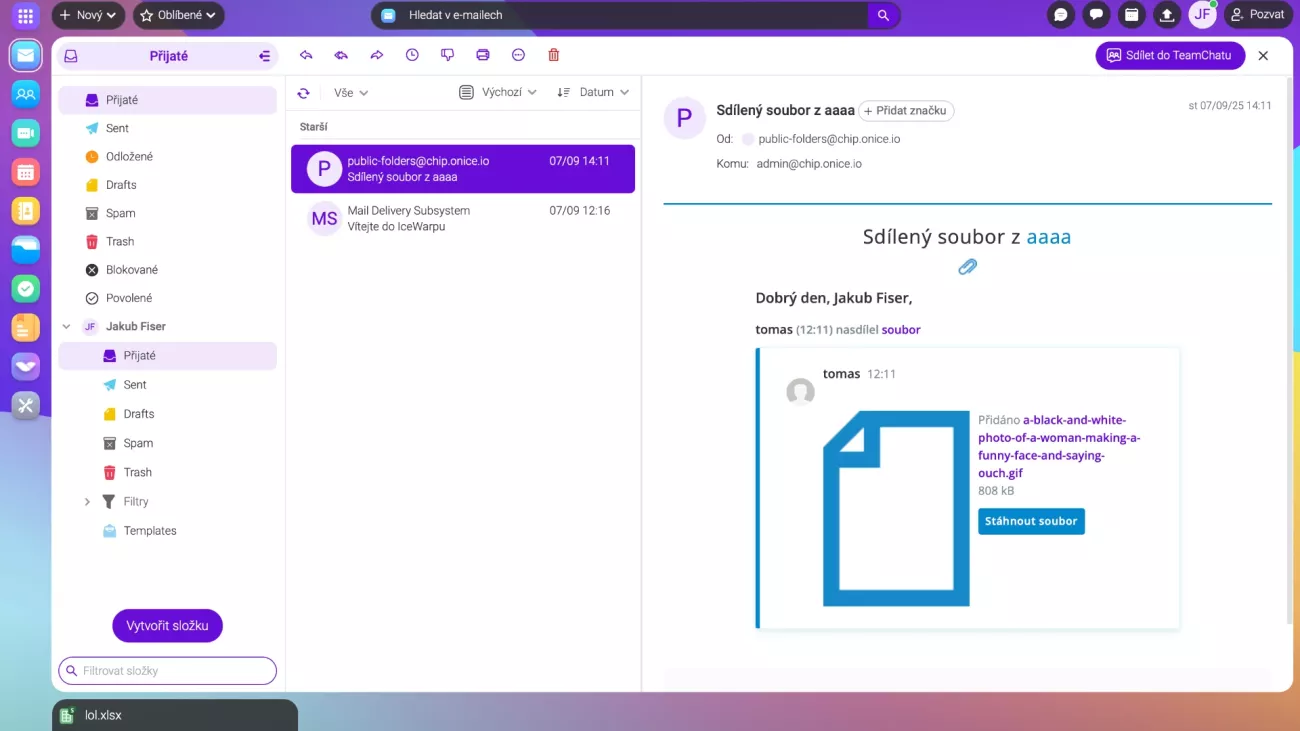This screenshot has height=731, width=1300.
Task: Click the reply arrow in mail toolbar
Action: 306,56
